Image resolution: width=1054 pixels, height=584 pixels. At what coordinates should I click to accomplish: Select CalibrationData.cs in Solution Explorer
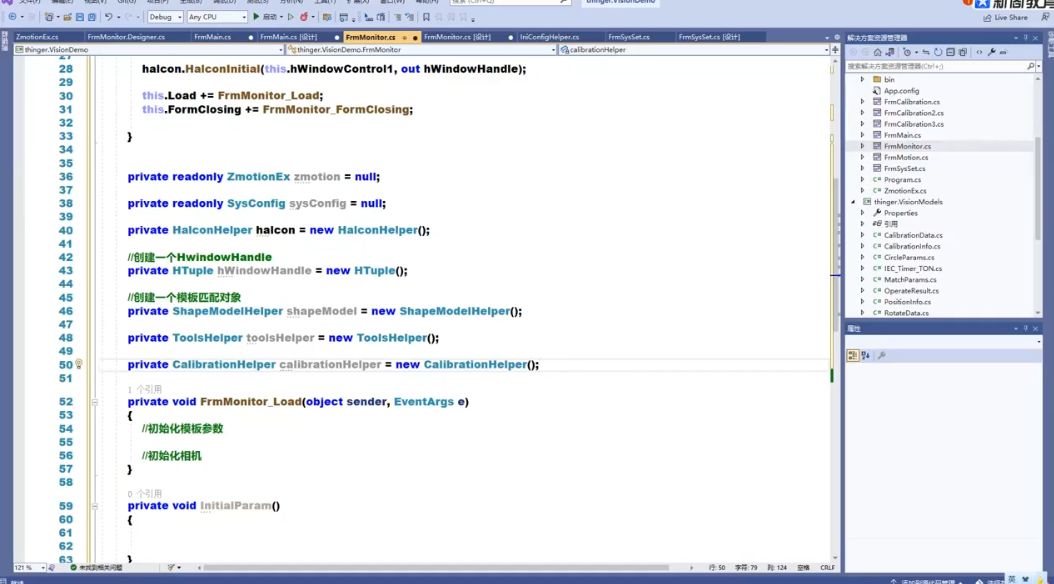913,235
